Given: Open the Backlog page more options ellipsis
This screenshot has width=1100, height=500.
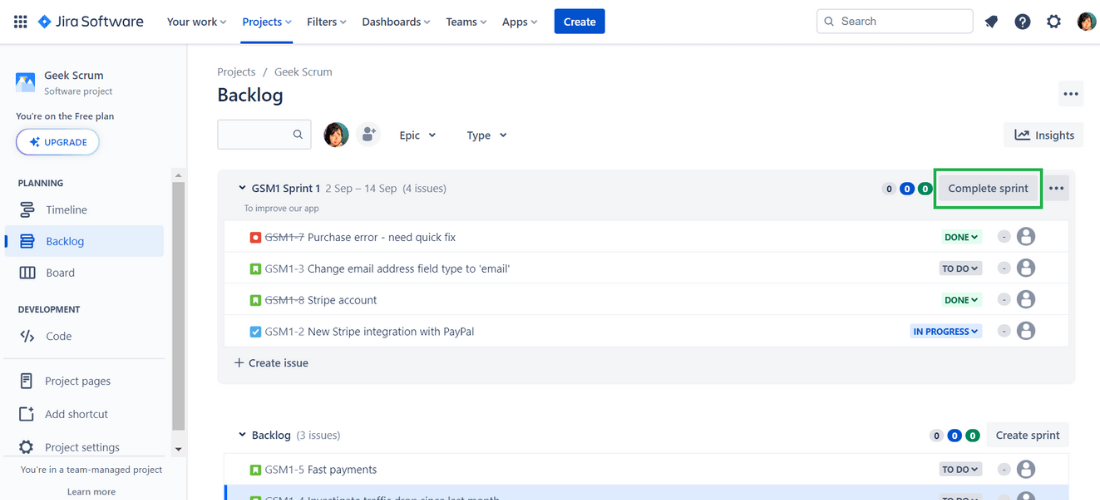Looking at the screenshot, I should 1070,94.
